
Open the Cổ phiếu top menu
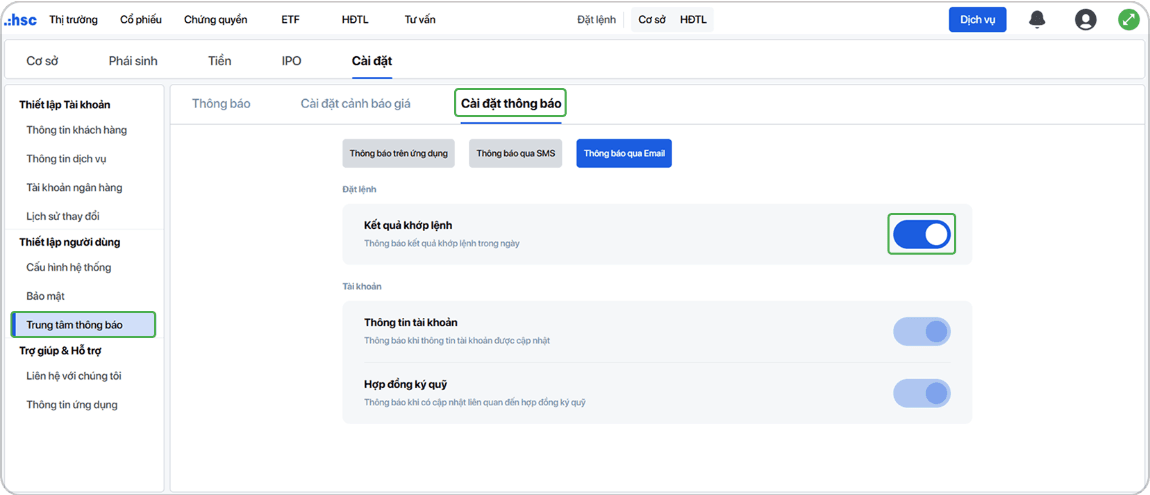tap(141, 20)
